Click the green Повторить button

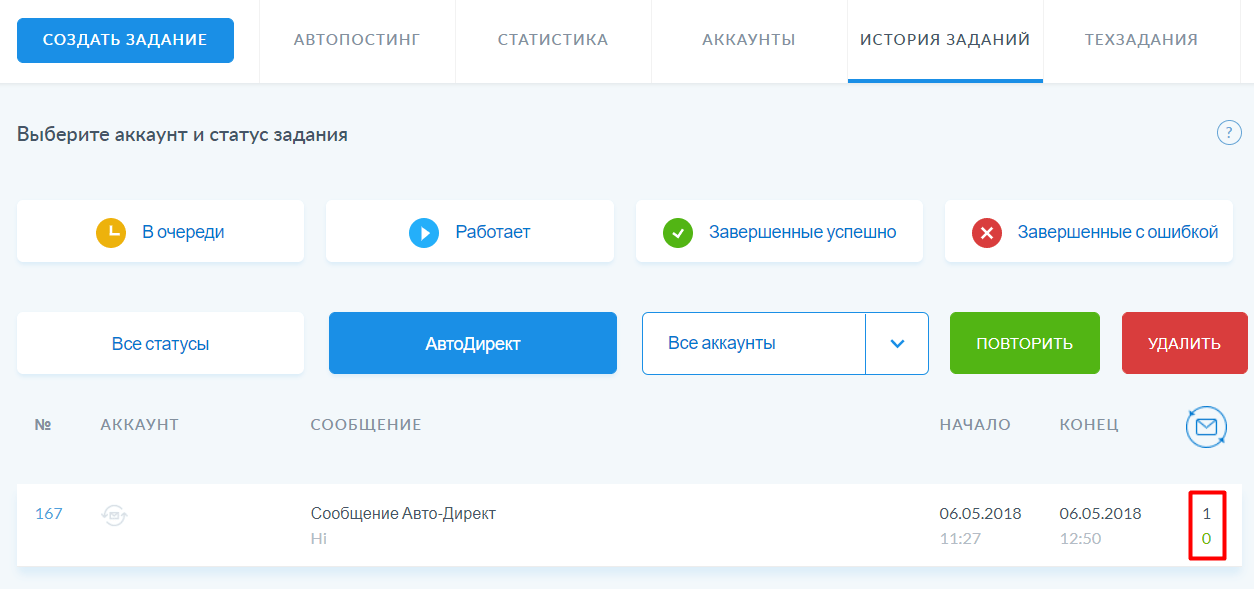pyautogui.click(x=1024, y=343)
